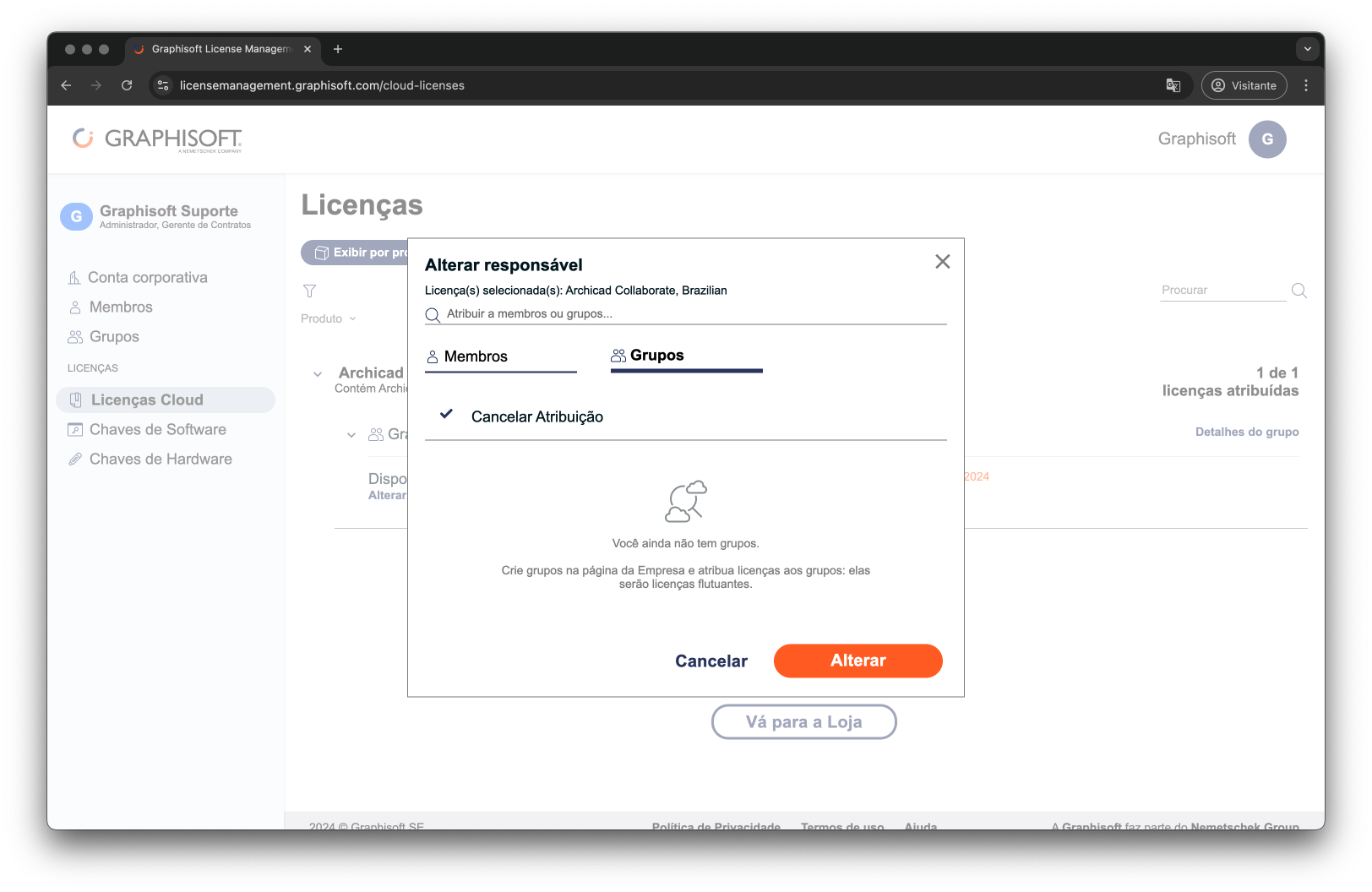Open the browser three-dot menu
Screen dimensions: 1372x892
tap(1306, 85)
